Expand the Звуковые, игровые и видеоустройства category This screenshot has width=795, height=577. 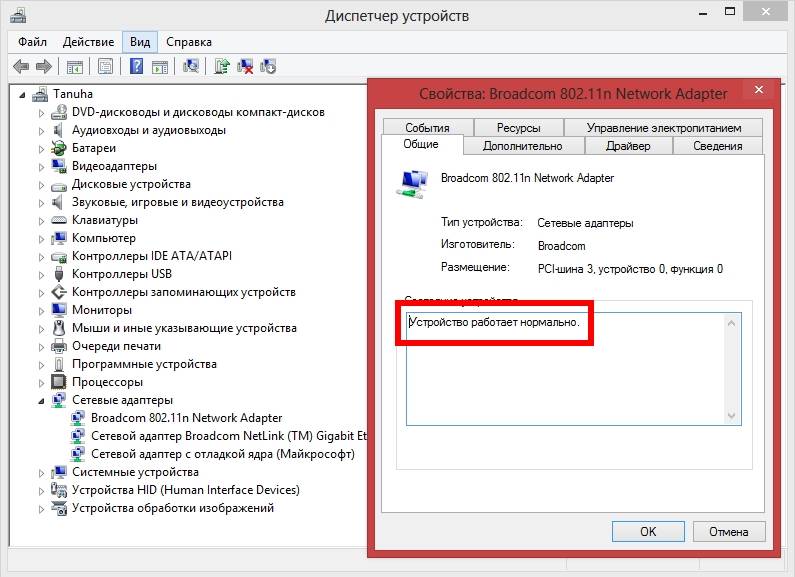tap(41, 203)
